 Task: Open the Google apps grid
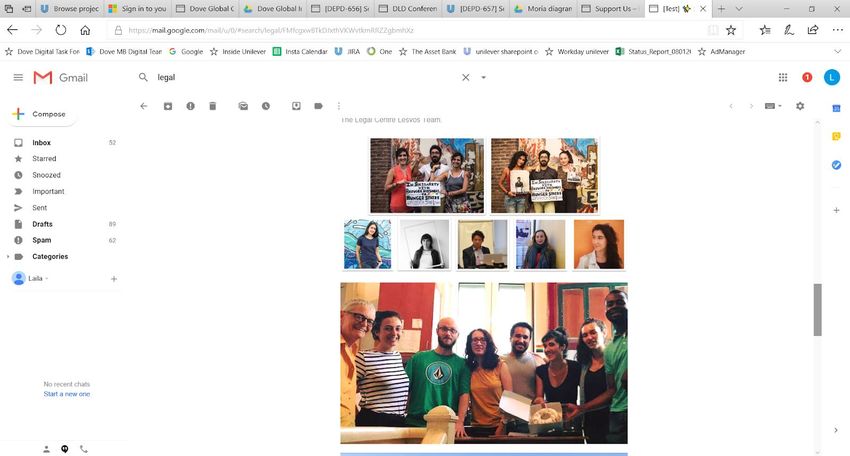pos(783,78)
